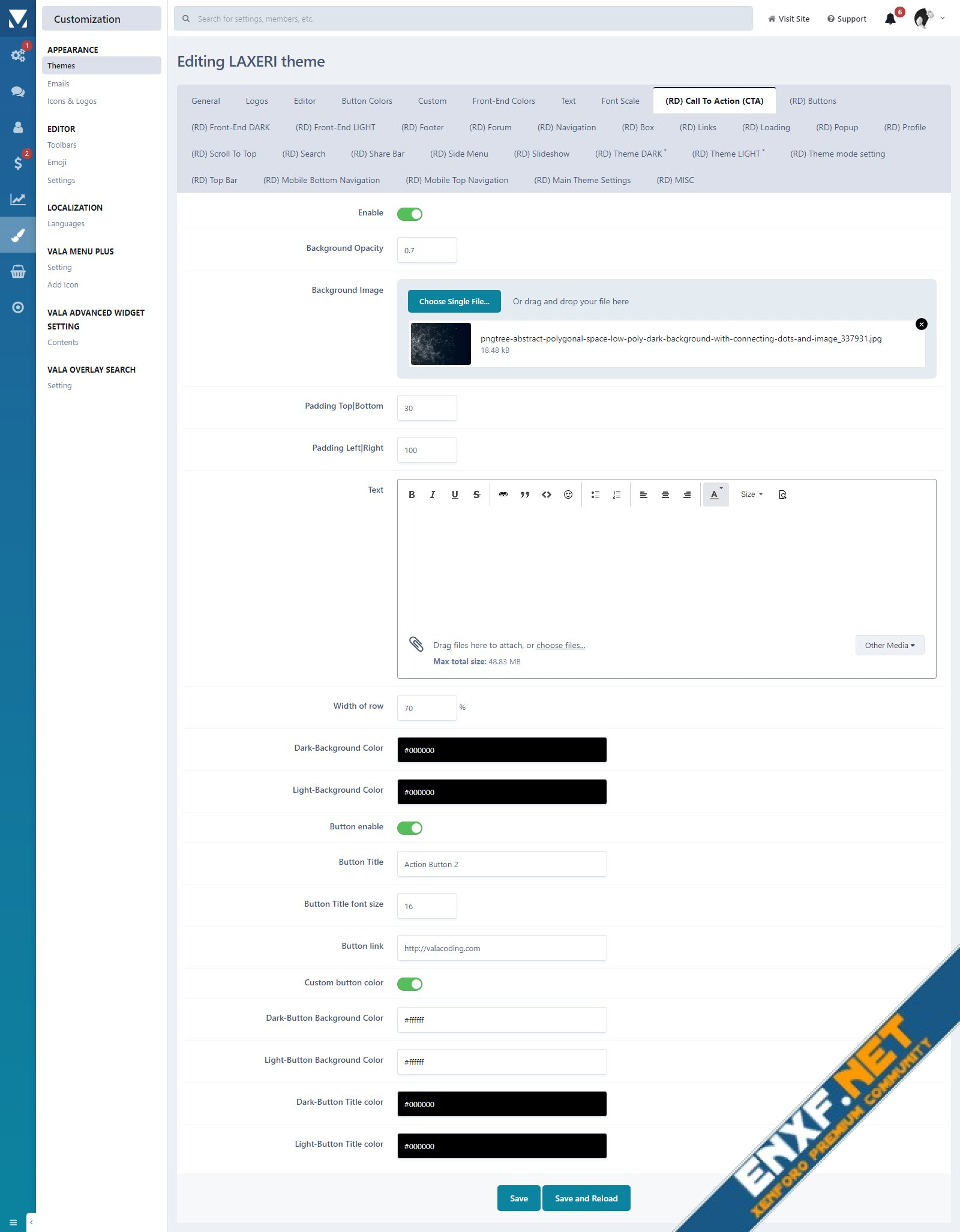Open the Dark-Background Color swatch
960x1232 pixels.
tap(502, 750)
